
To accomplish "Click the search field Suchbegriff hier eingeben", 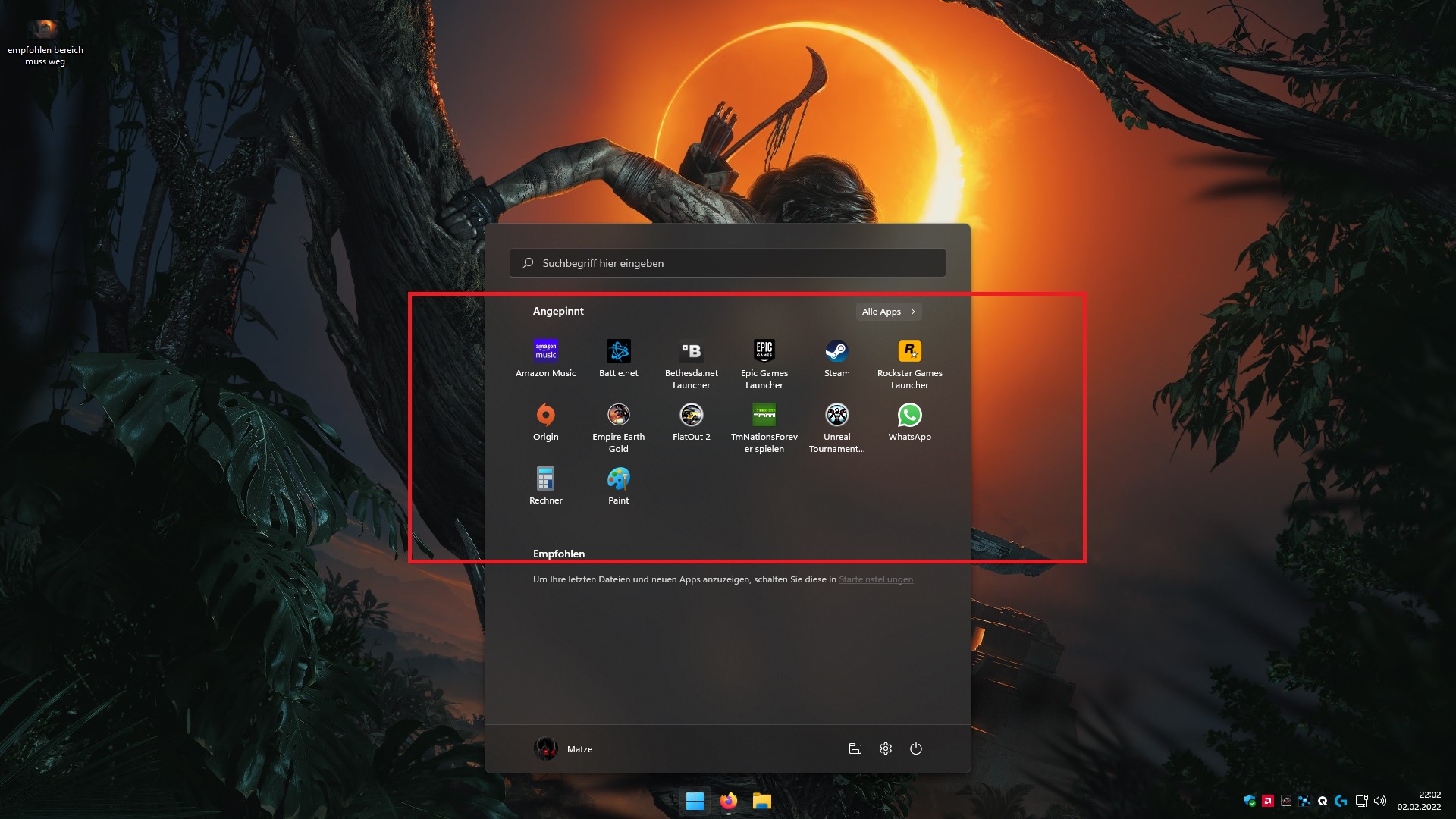I will [728, 263].
